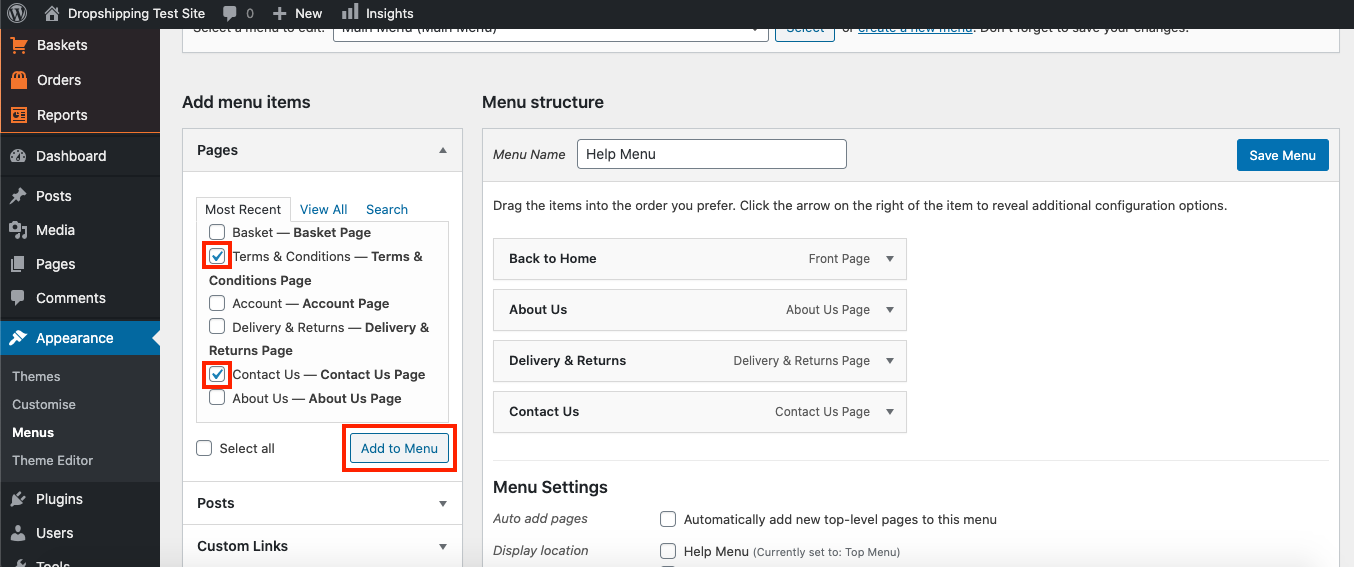The image size is (1354, 567).
Task: Open the select a menu to edit dropdown
Action: click(x=550, y=32)
